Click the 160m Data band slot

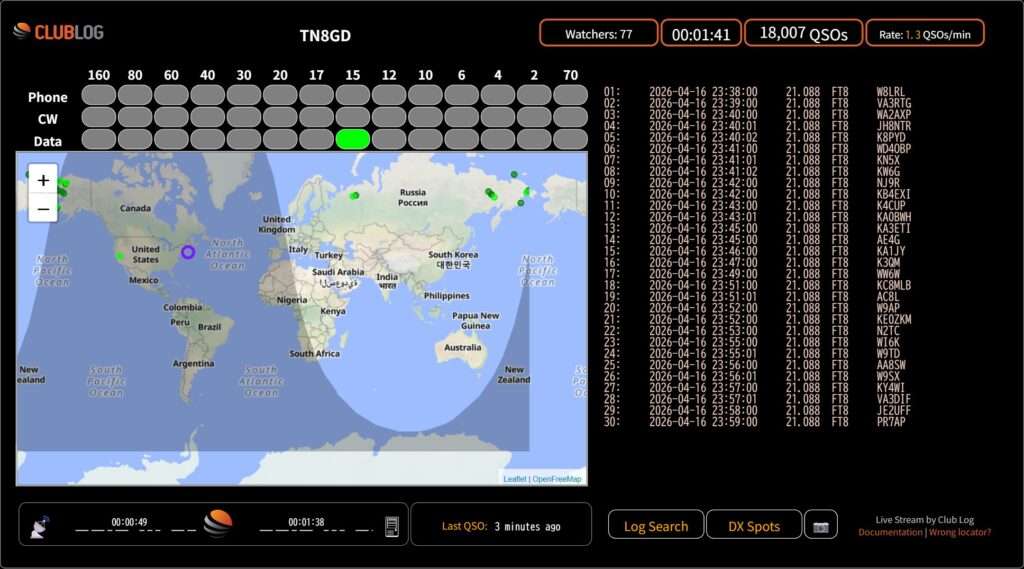tap(98, 140)
